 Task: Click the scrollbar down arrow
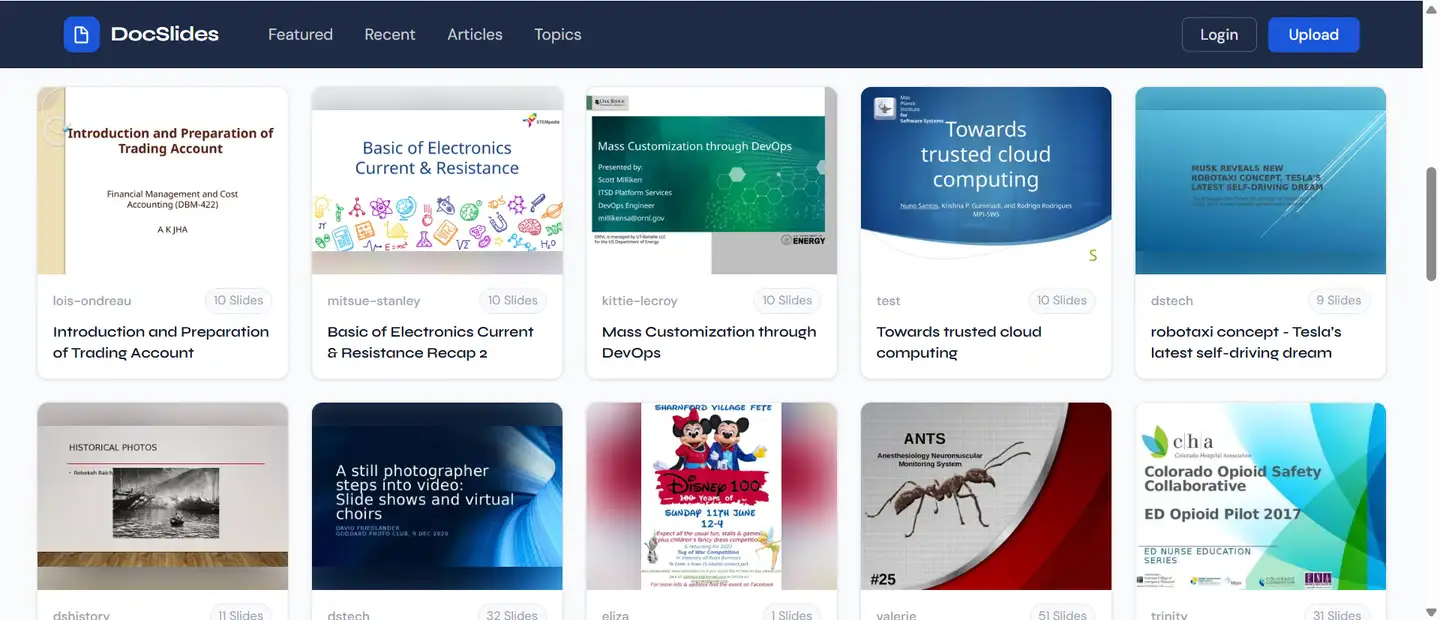pyautogui.click(x=1431, y=611)
